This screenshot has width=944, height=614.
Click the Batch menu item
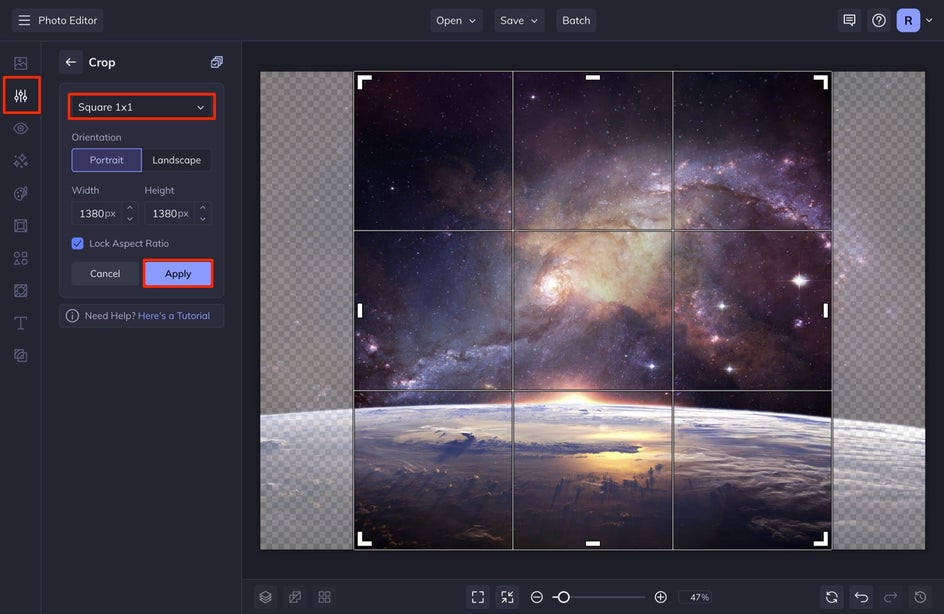pyautogui.click(x=576, y=20)
